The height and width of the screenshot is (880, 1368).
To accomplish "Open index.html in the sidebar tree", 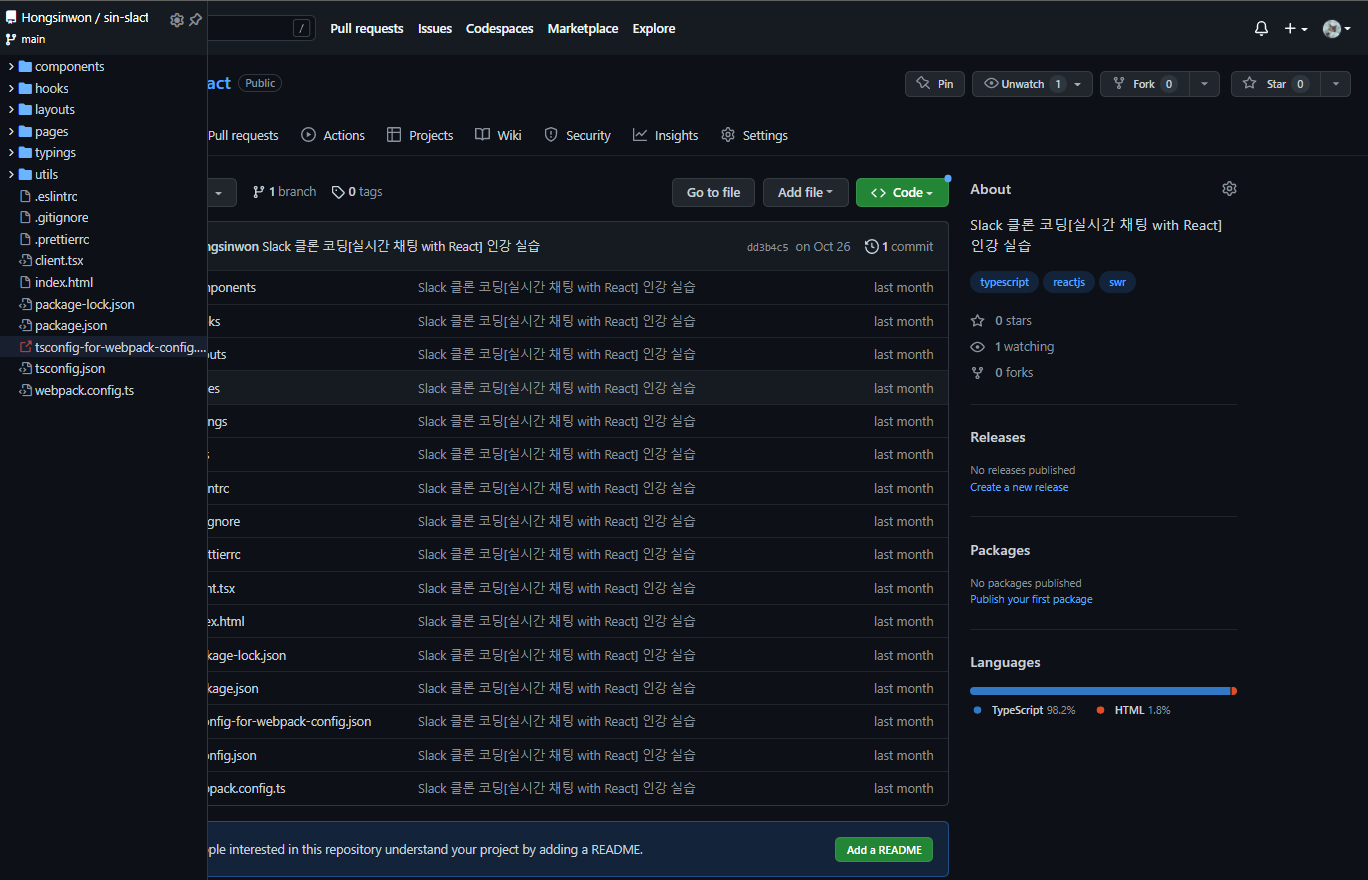I will point(64,282).
